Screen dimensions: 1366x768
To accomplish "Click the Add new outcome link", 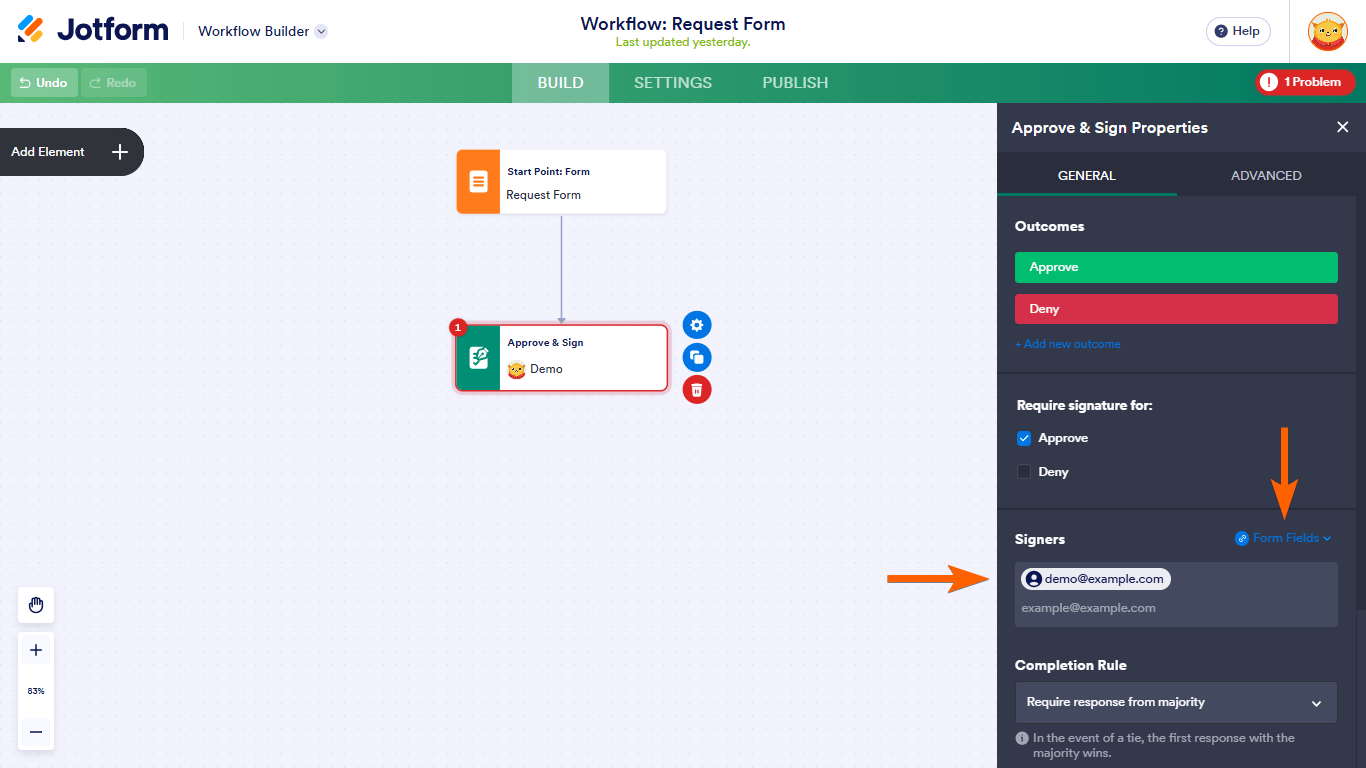I will pos(1068,344).
